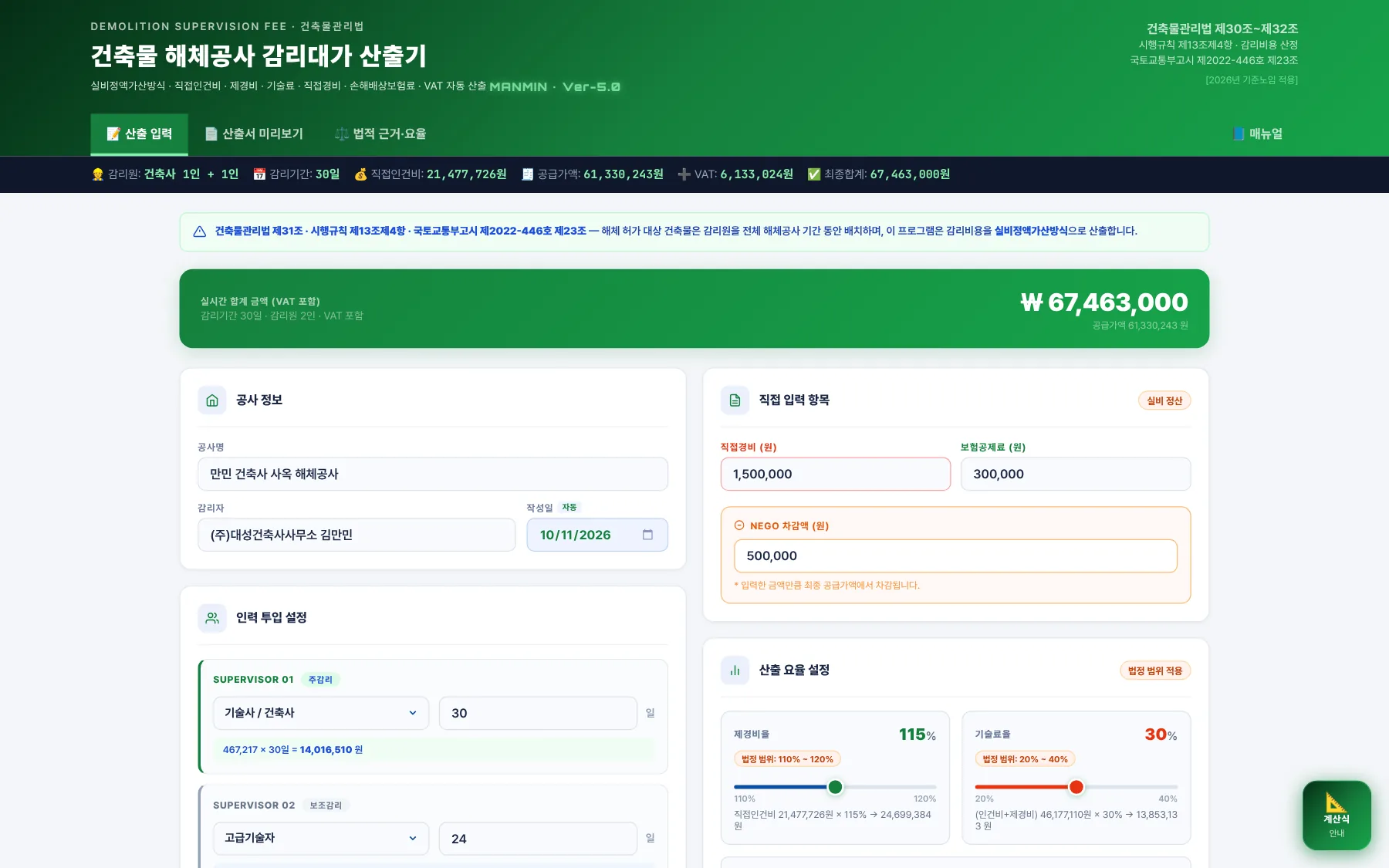Expand Supervisor 01 grade dropdown 기술사 / 건축사
Viewport: 1389px width, 868px height.
tap(321, 713)
